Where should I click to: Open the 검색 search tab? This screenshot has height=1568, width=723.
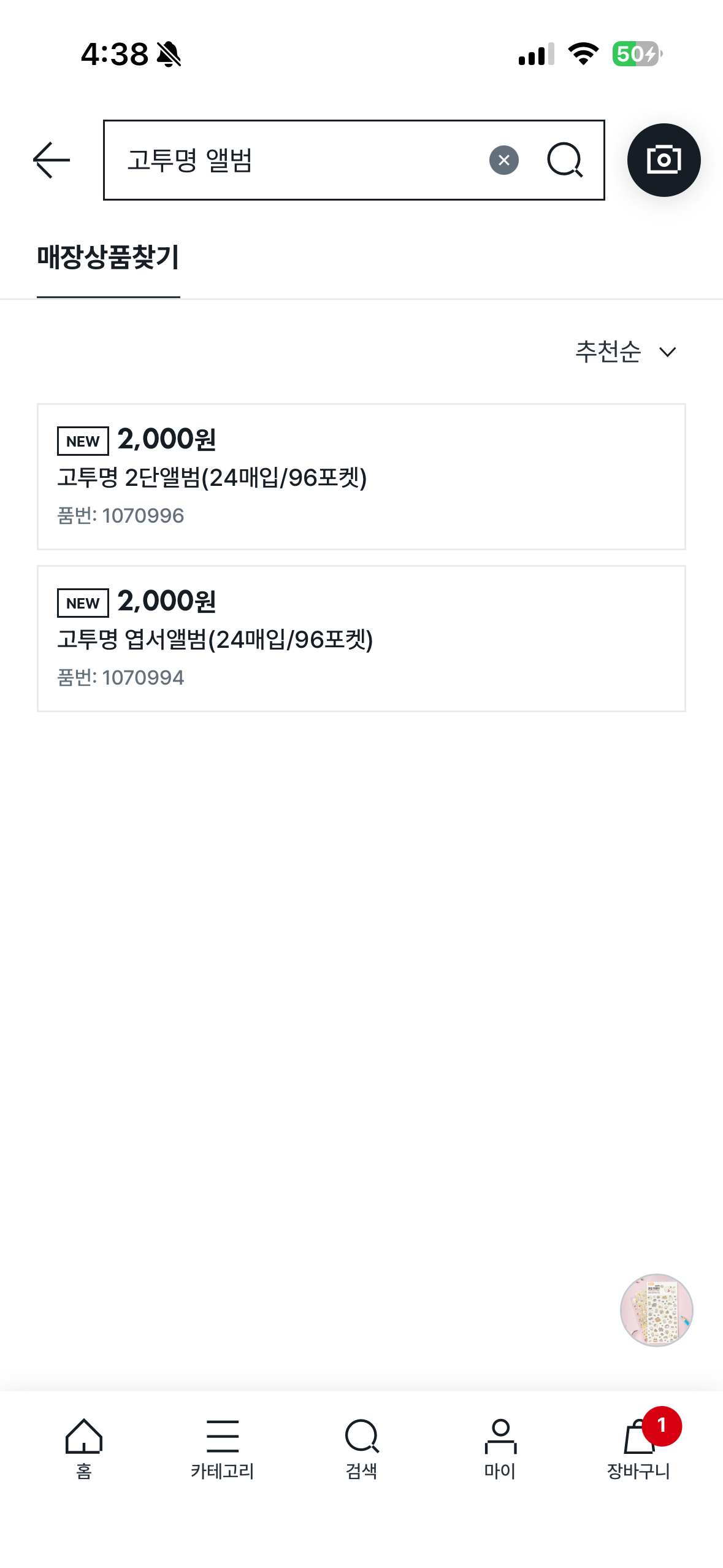361,1448
